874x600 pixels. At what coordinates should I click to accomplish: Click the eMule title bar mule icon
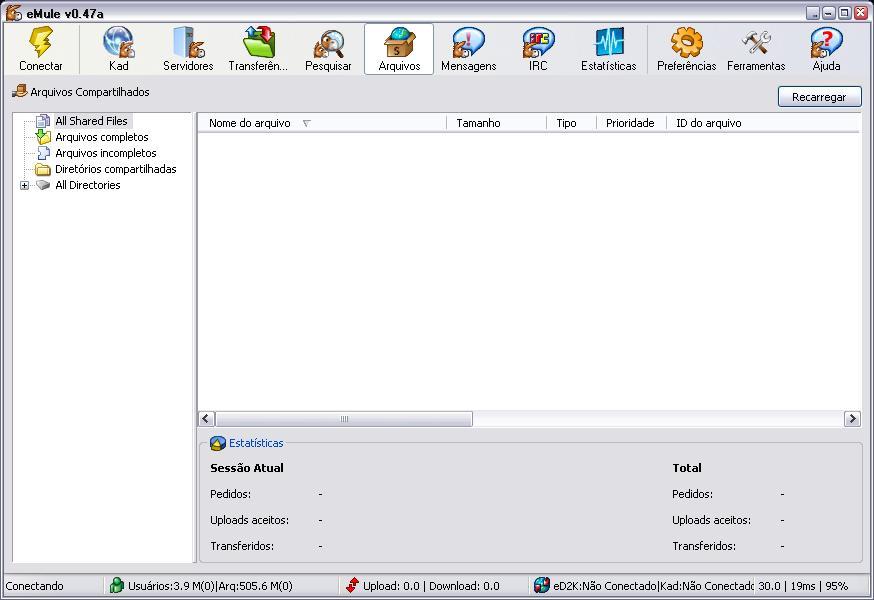click(x=13, y=13)
